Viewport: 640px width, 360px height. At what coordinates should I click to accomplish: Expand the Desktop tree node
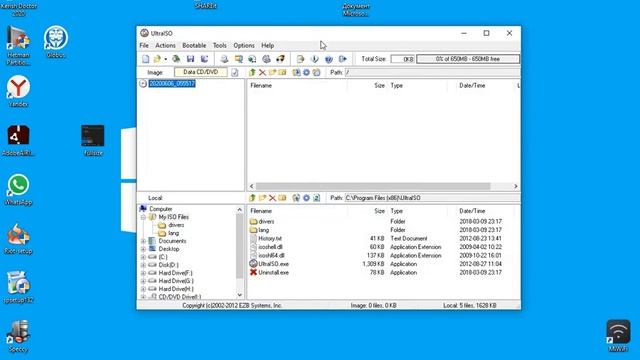tap(143, 249)
